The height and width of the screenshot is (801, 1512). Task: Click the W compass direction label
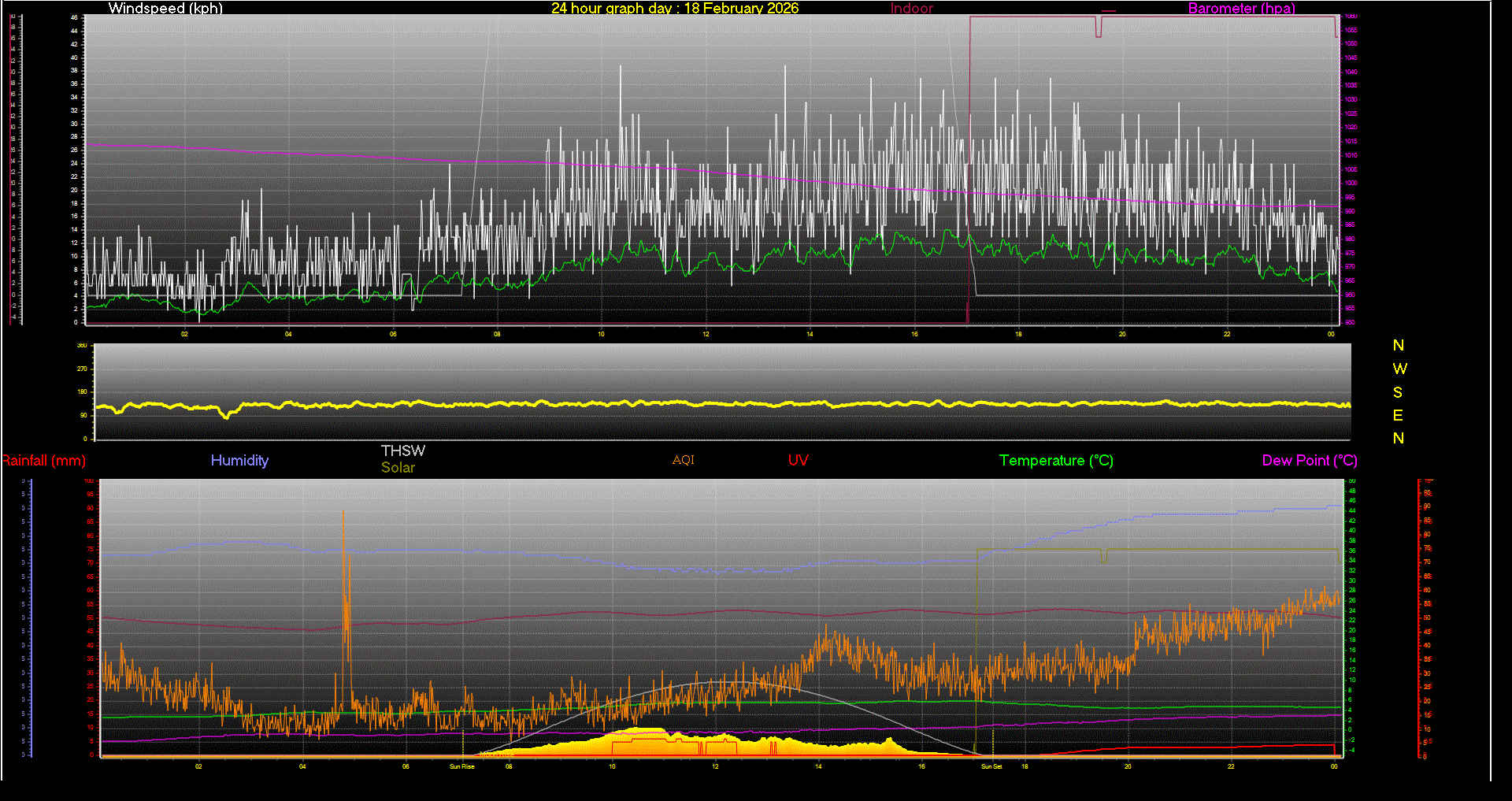[x=1399, y=369]
